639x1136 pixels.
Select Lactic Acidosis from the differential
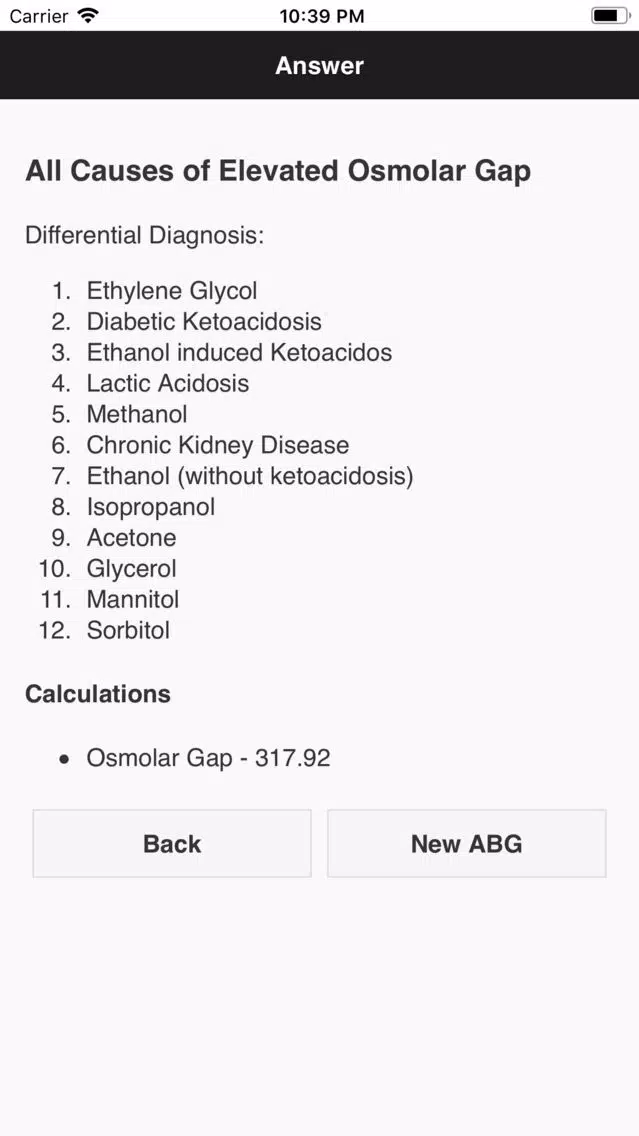pos(168,384)
